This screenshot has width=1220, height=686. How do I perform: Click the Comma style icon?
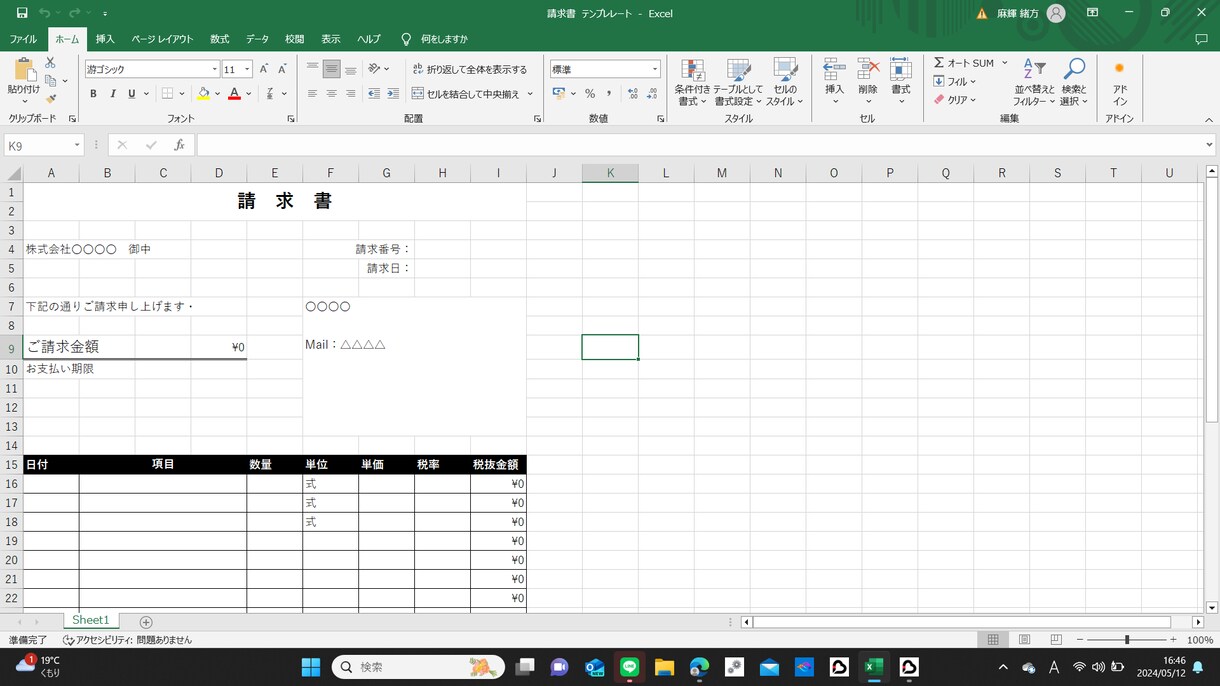(x=609, y=93)
